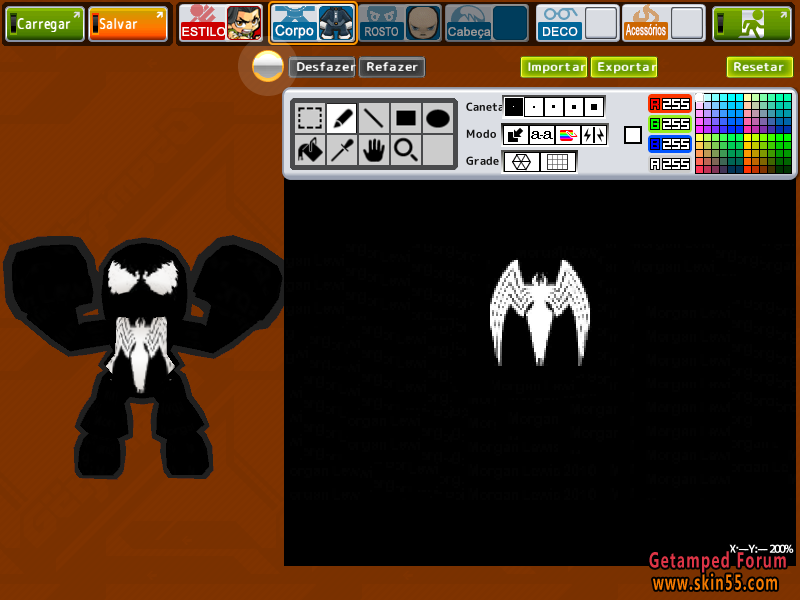The image size is (800, 600).
Task: Select the mirror symmetry Modo icon
Action: point(594,135)
